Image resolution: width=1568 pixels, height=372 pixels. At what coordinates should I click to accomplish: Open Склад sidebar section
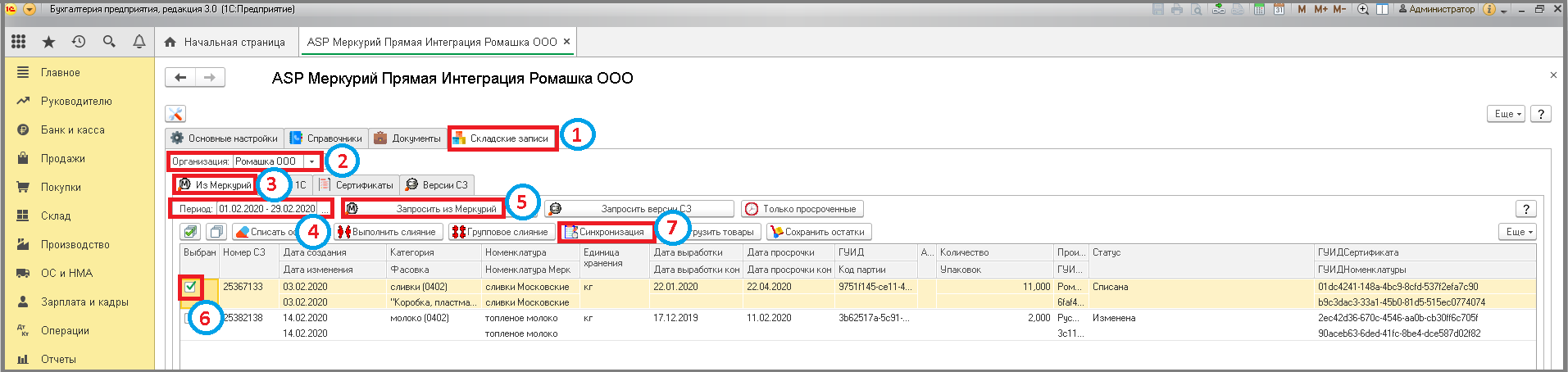pyautogui.click(x=78, y=216)
